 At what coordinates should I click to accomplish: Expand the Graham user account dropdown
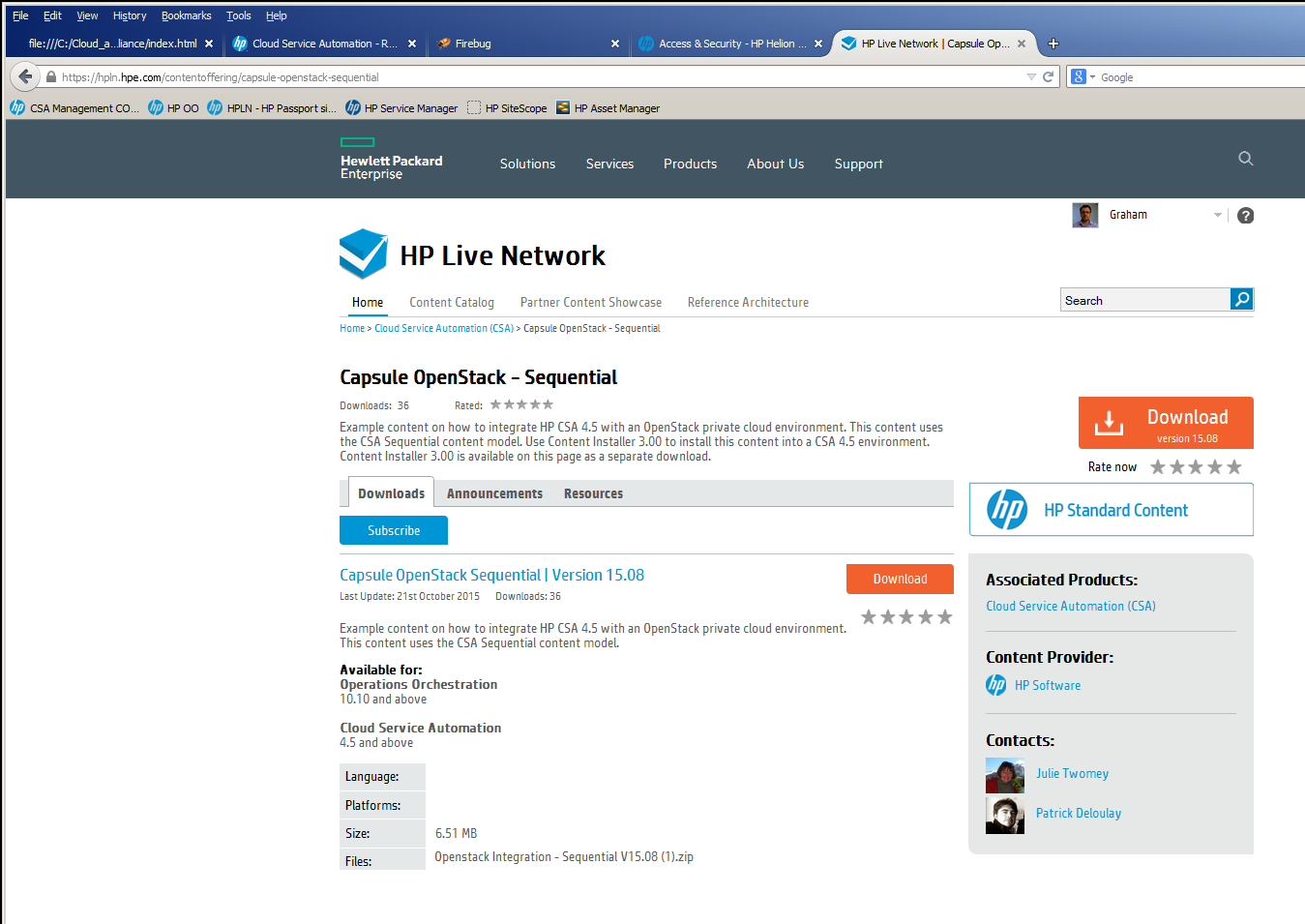point(1217,216)
